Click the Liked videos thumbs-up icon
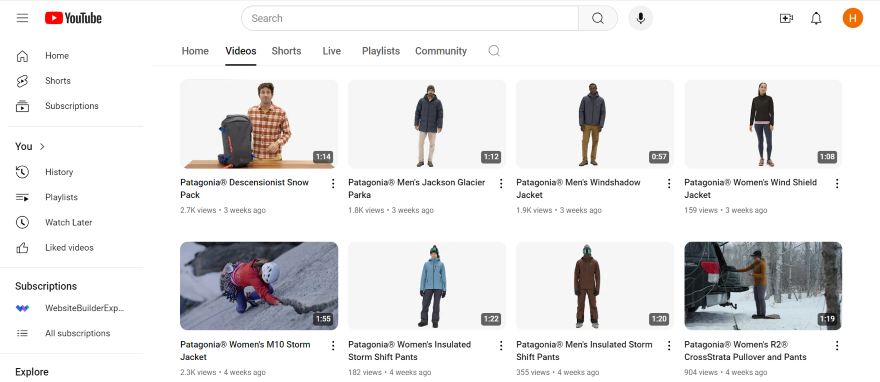The height and width of the screenshot is (382, 880). pyautogui.click(x=22, y=247)
